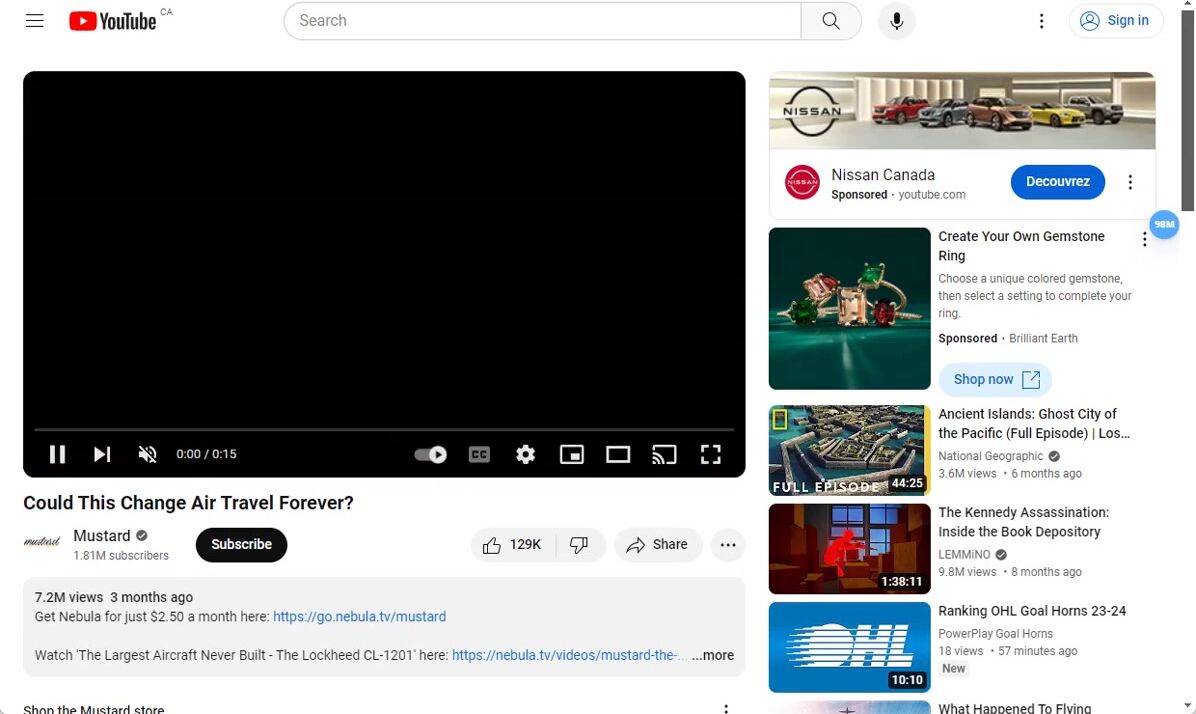1196x714 pixels.
Task: Open 'Create Your Own Gemstone Ring' title
Action: point(1021,246)
